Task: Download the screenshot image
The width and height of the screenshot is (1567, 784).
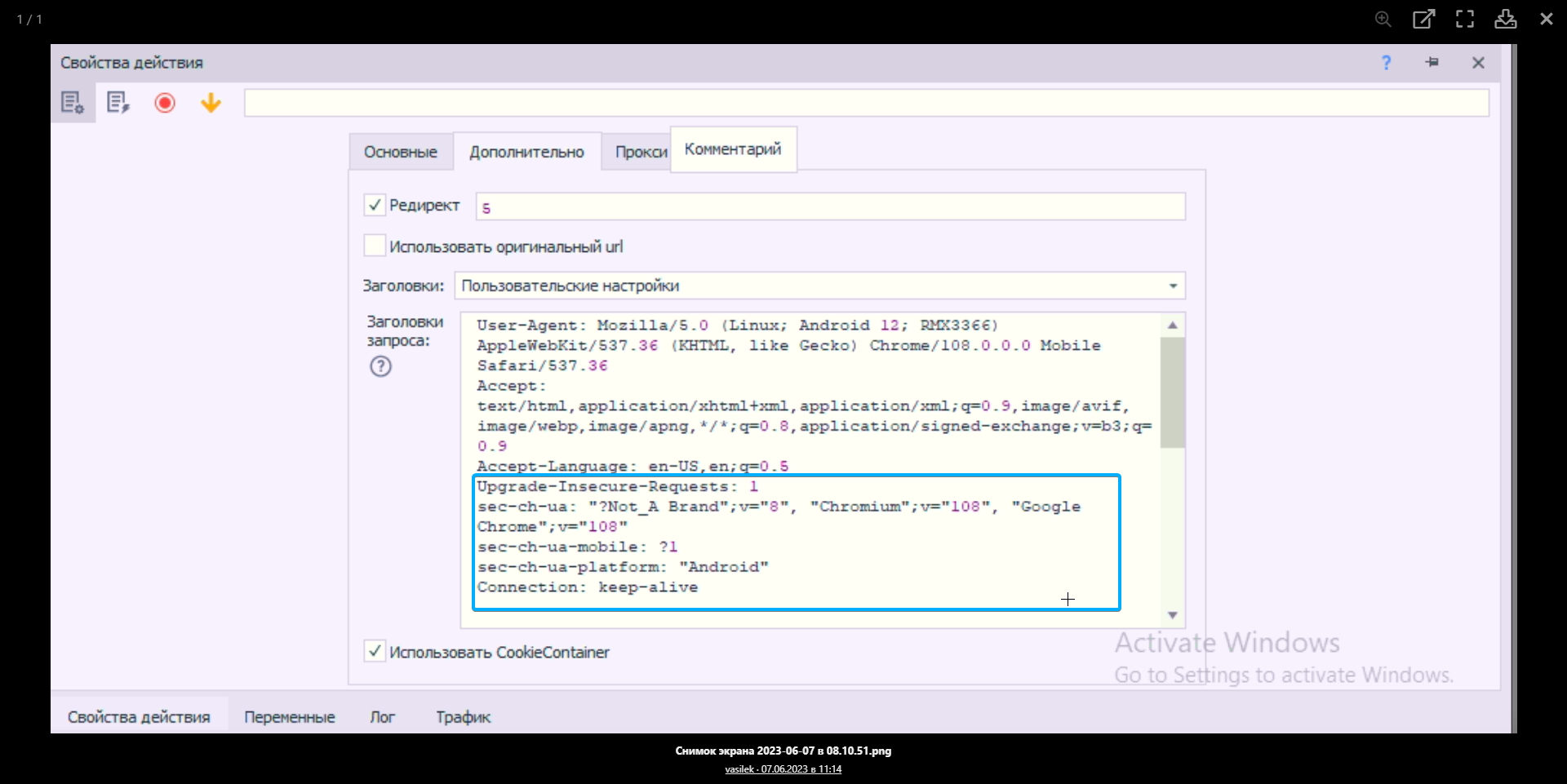Action: point(1505,19)
